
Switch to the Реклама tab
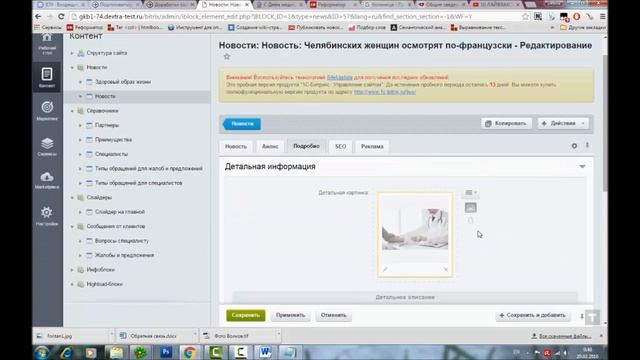(372, 146)
